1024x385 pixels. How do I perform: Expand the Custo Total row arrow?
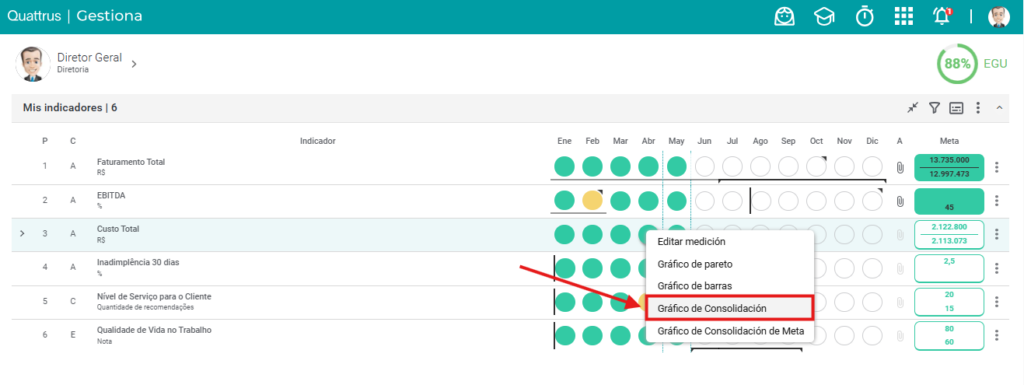[23, 233]
